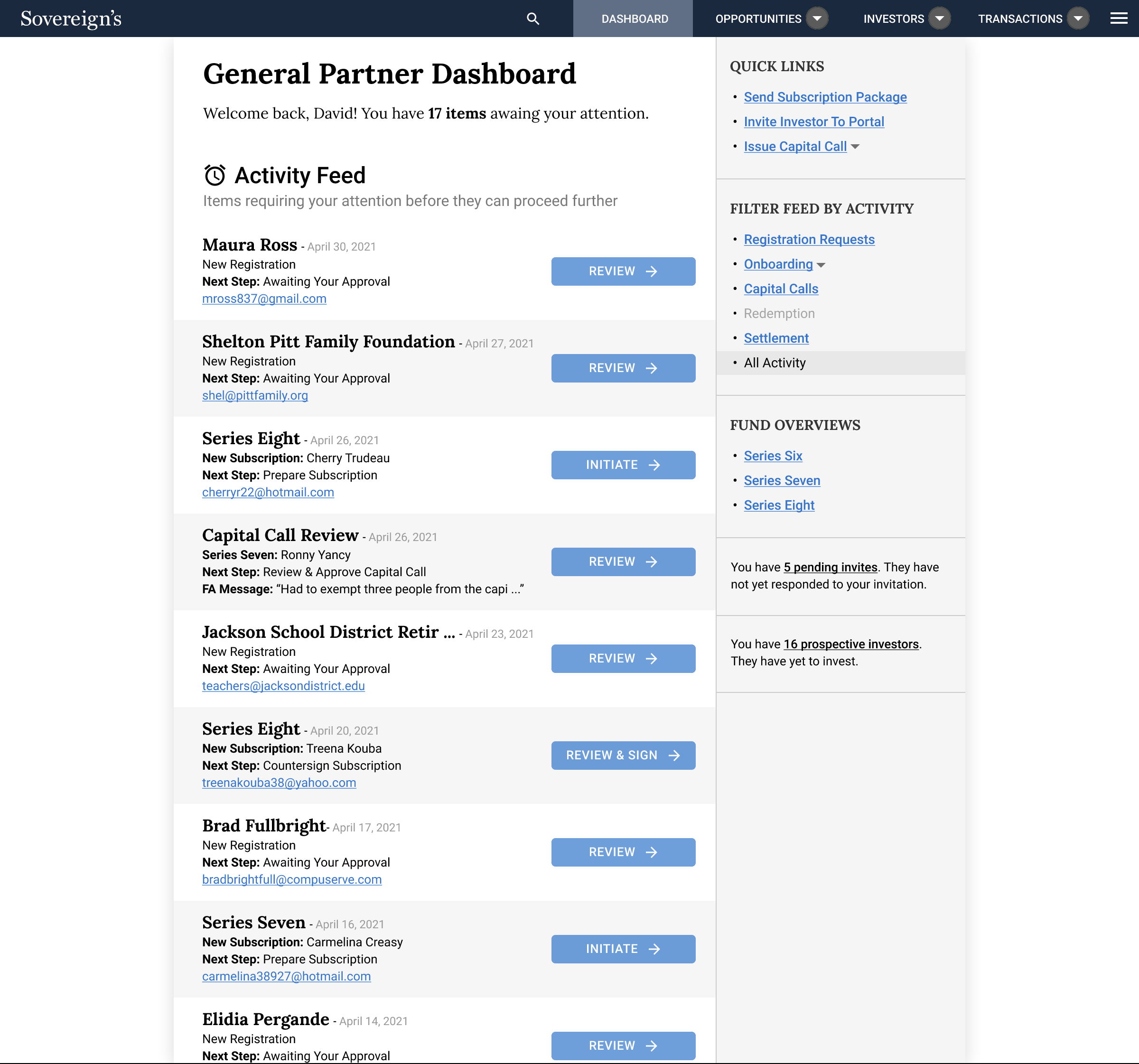Open Send Subscription Package link
The height and width of the screenshot is (1064, 1139).
tap(824, 97)
